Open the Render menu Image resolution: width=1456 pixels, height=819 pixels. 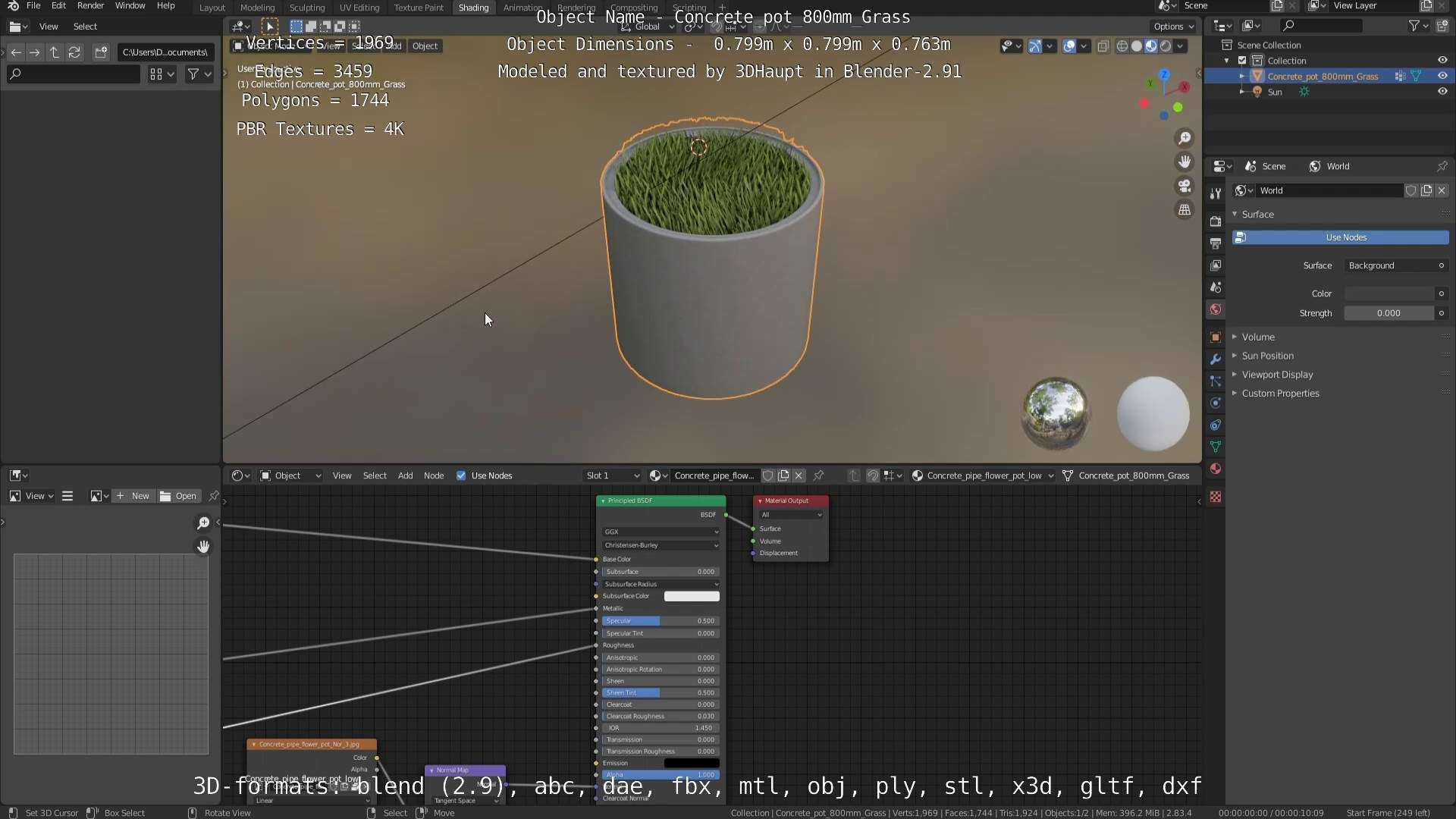(90, 6)
